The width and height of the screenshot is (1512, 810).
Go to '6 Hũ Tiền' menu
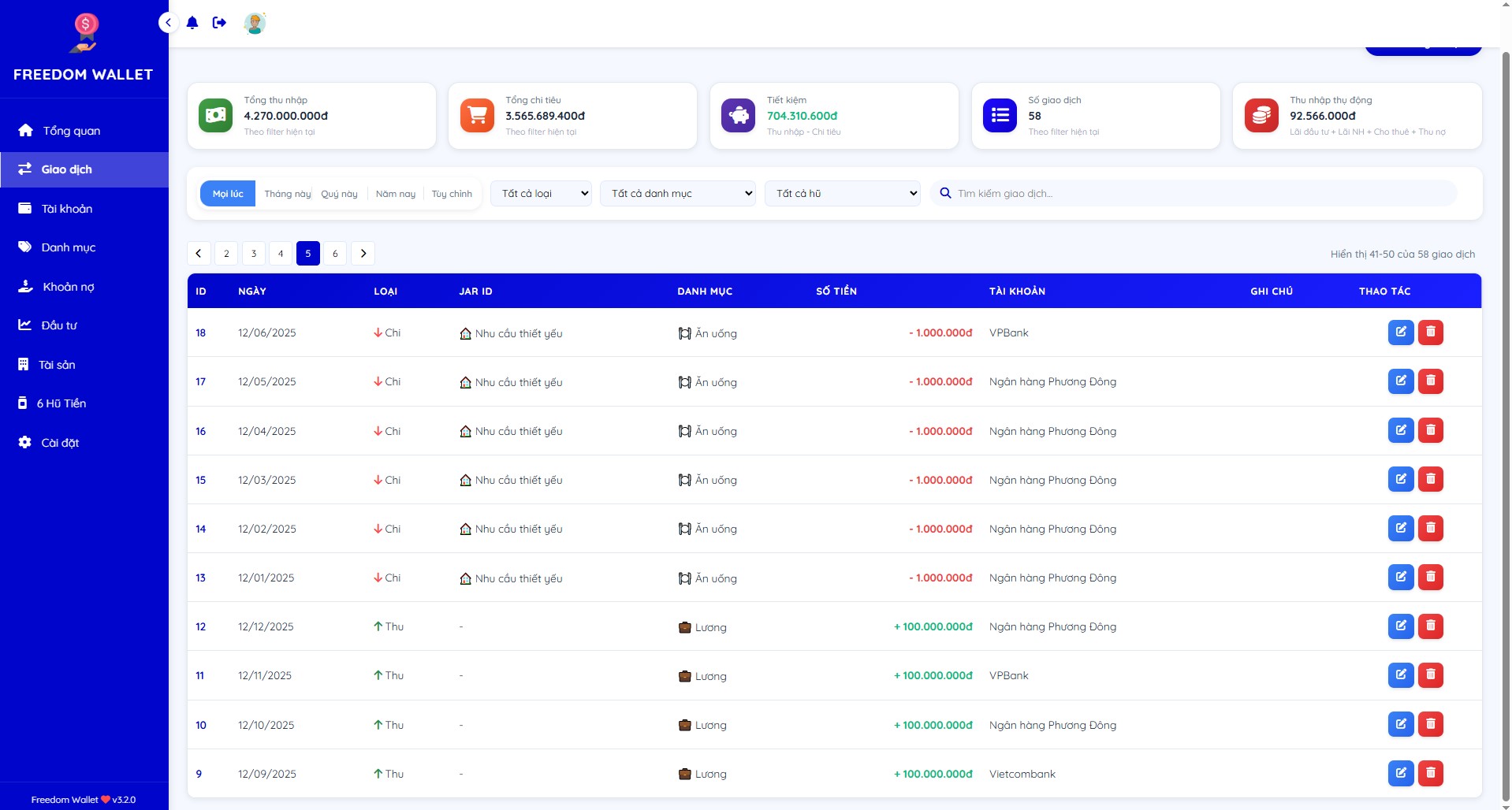click(x=61, y=403)
